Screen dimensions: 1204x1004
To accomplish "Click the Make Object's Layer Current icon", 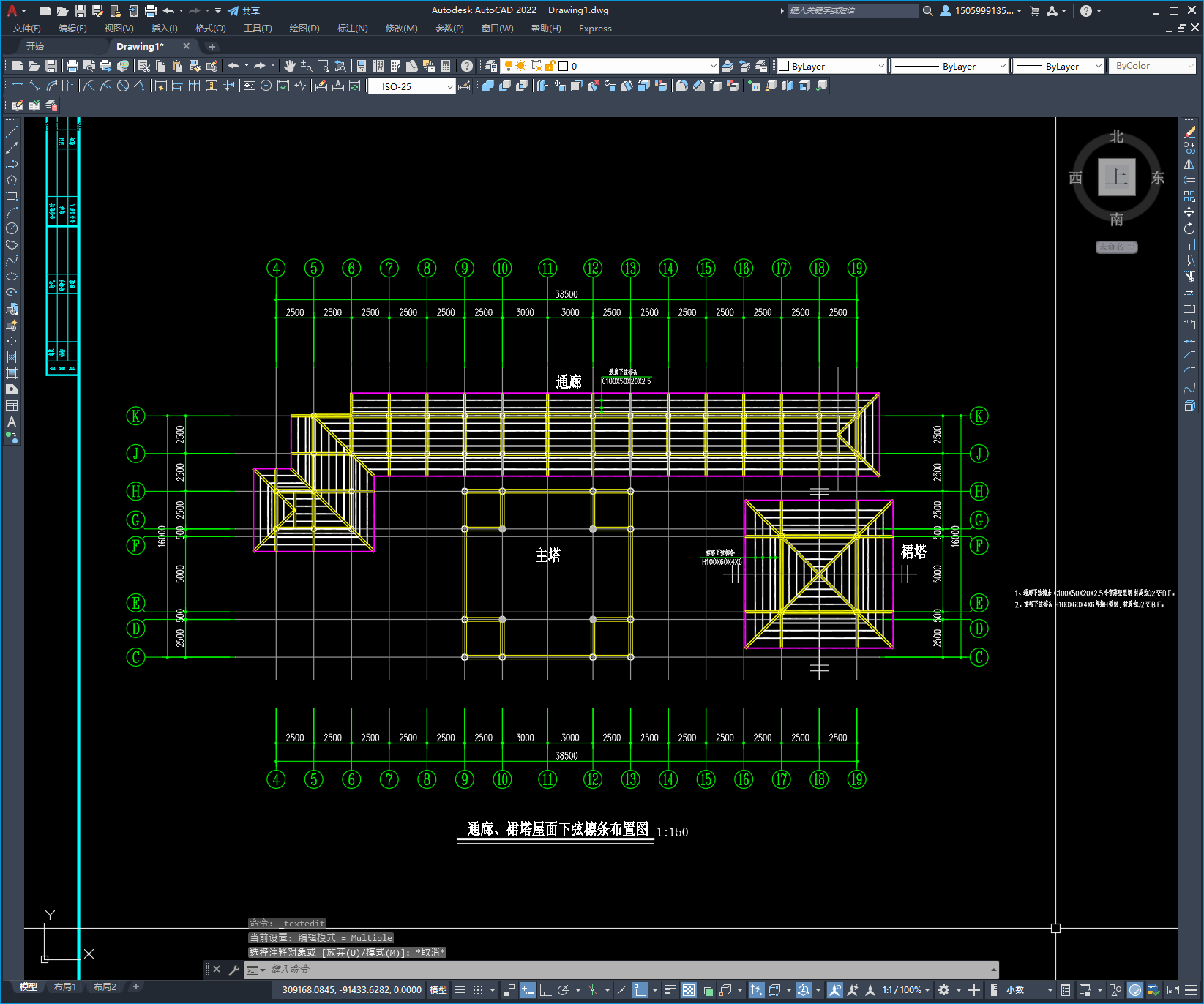I will click(x=728, y=66).
